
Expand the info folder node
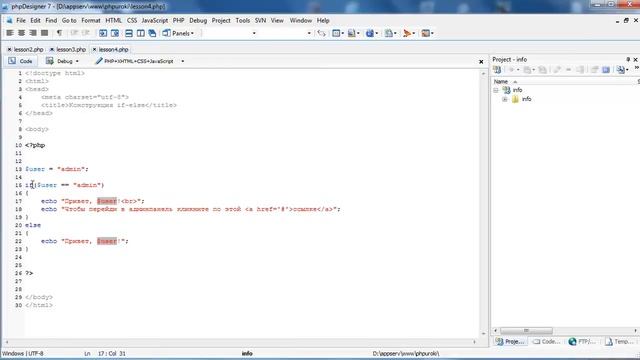pos(505,99)
